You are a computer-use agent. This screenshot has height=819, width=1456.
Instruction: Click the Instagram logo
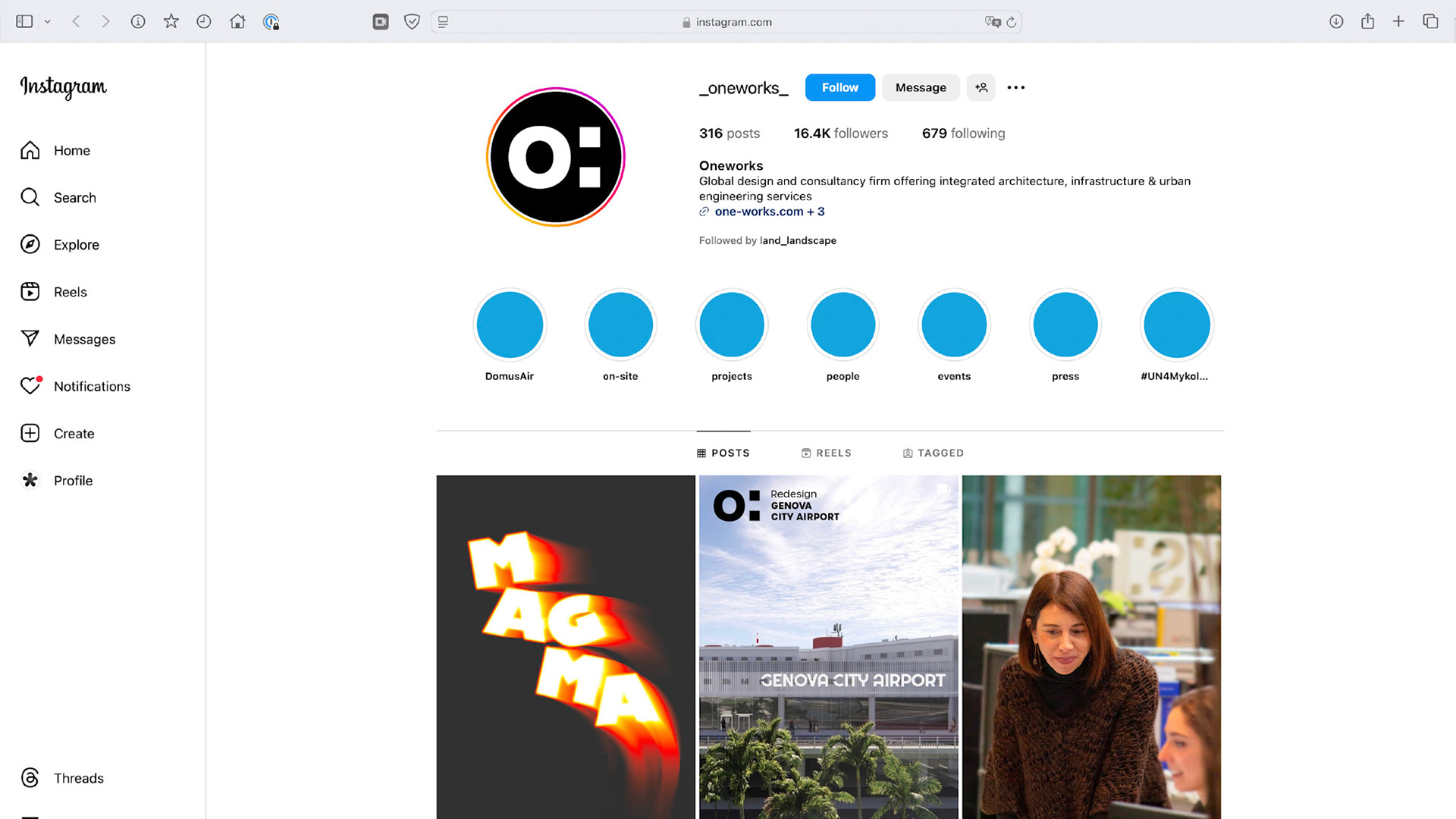(x=64, y=87)
